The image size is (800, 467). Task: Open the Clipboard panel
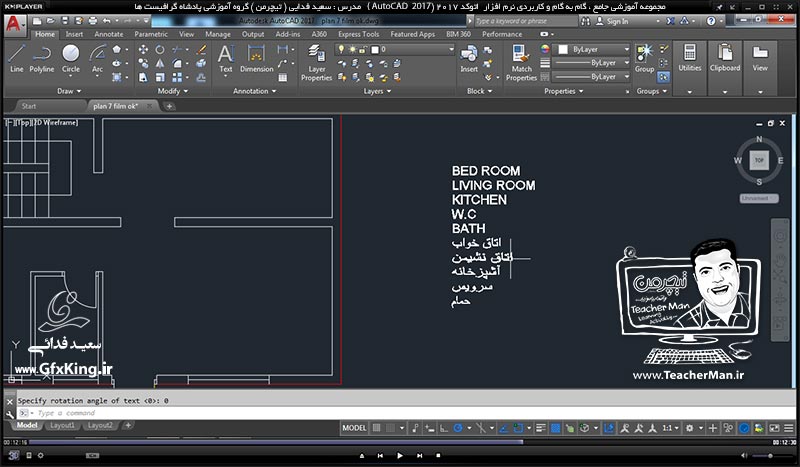[724, 57]
